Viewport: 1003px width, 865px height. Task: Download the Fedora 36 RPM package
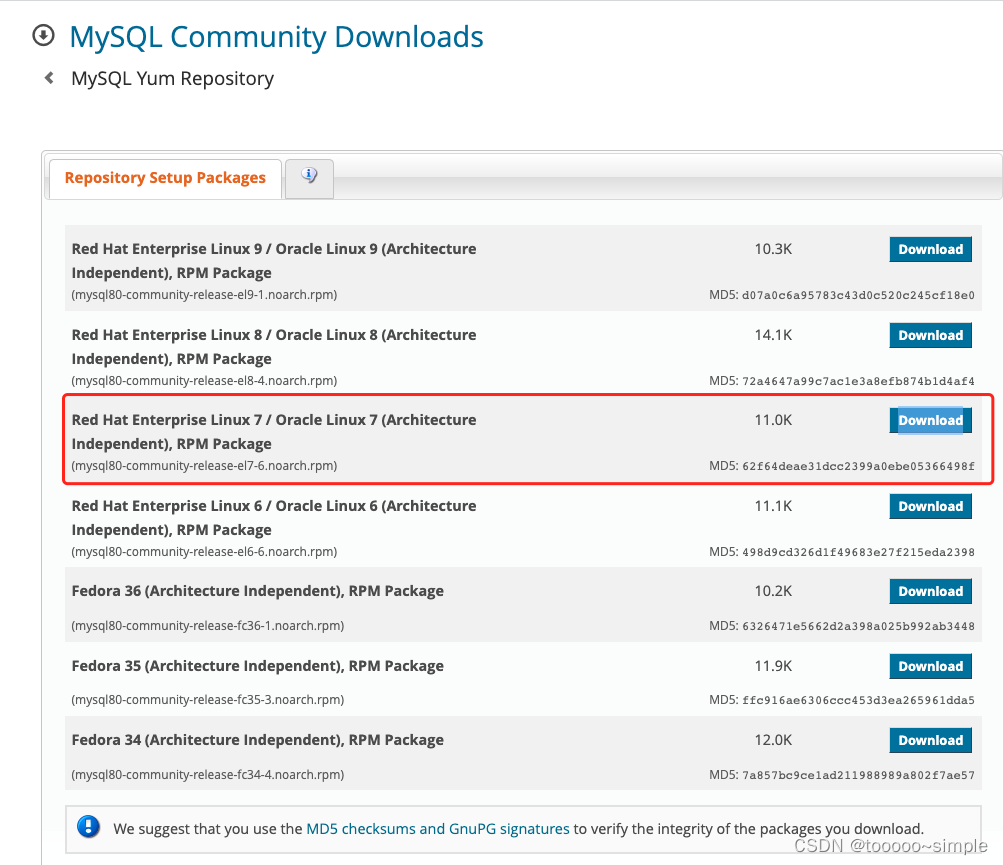[x=930, y=591]
